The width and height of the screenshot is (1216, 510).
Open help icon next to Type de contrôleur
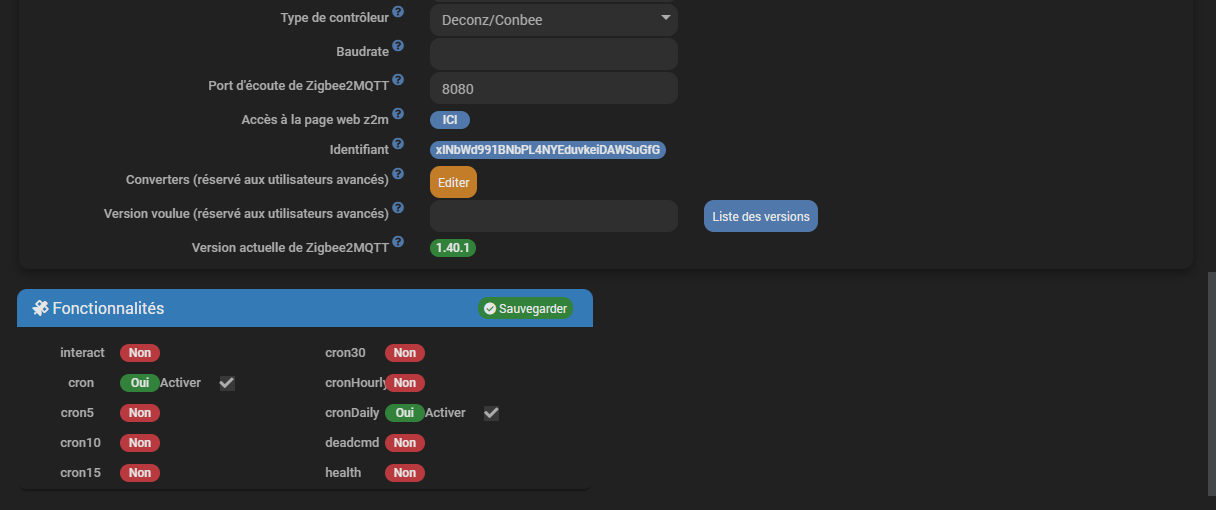point(398,13)
